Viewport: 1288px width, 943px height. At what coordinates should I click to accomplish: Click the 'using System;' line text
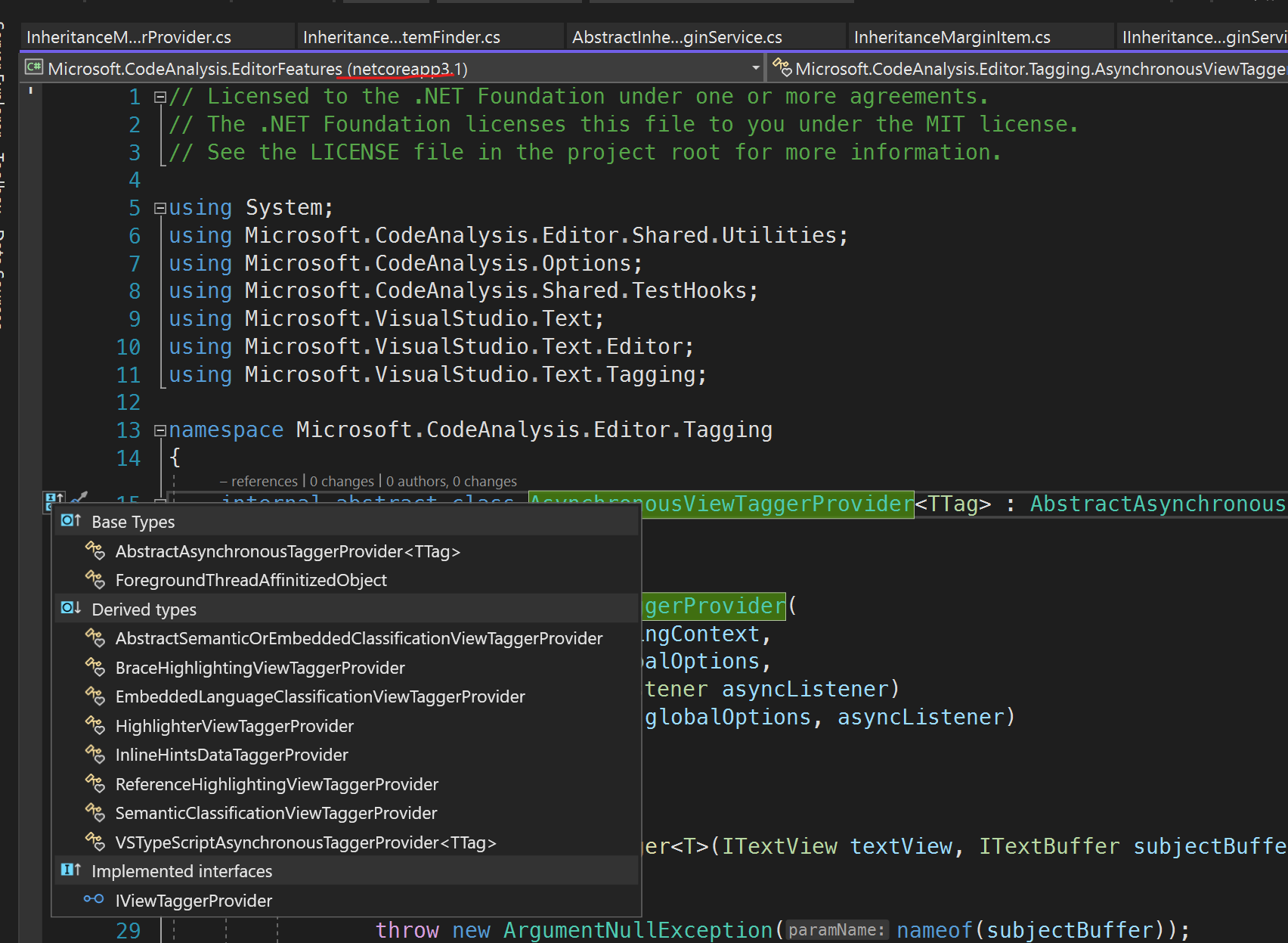(x=250, y=207)
